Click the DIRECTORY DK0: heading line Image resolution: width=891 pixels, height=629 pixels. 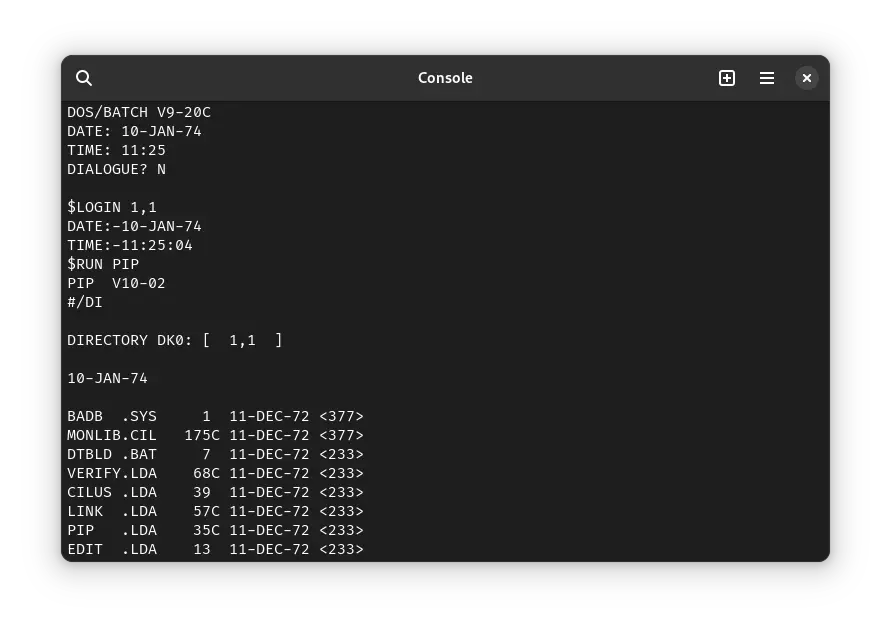[175, 340]
